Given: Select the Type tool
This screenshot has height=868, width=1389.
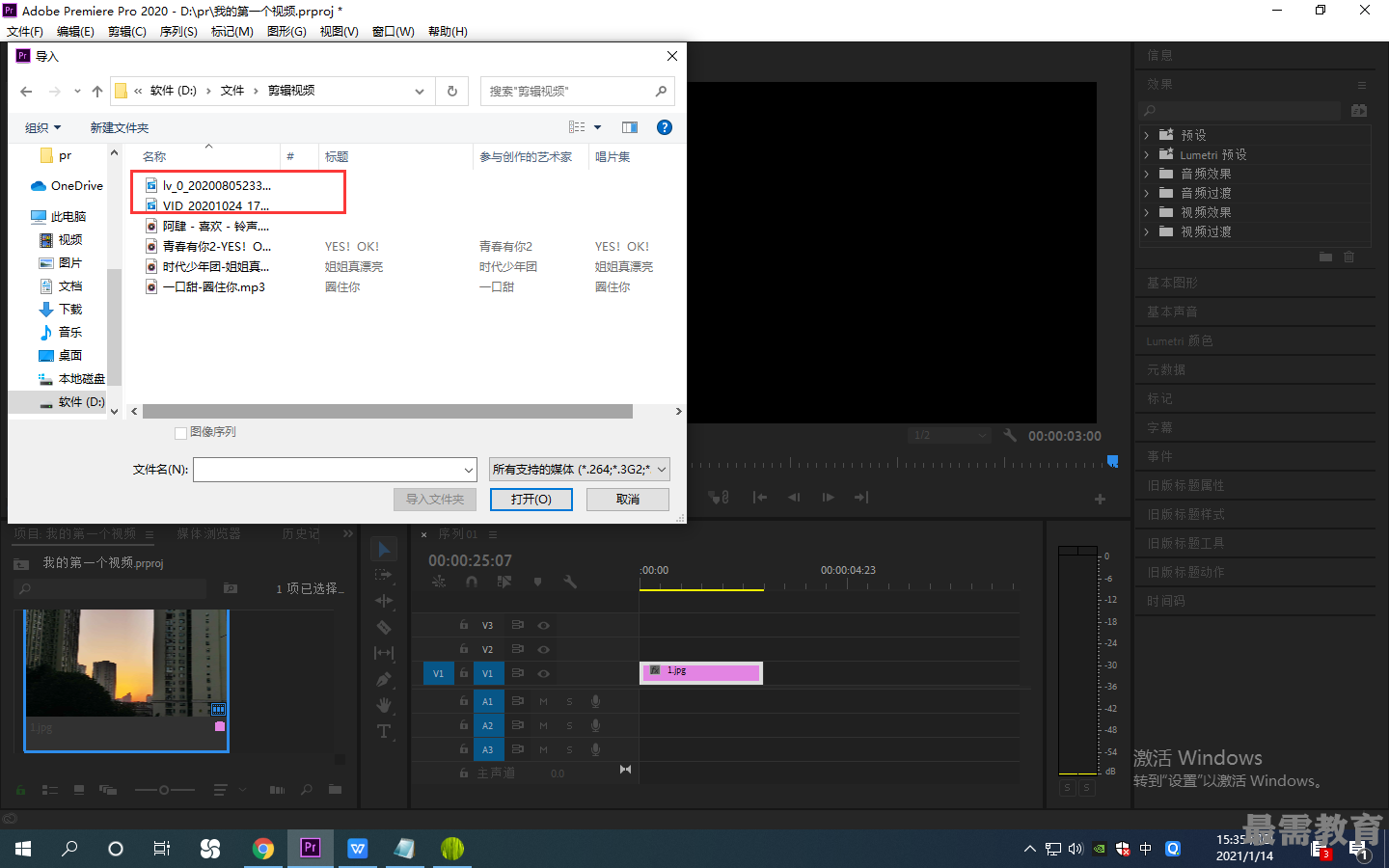Looking at the screenshot, I should [384, 731].
